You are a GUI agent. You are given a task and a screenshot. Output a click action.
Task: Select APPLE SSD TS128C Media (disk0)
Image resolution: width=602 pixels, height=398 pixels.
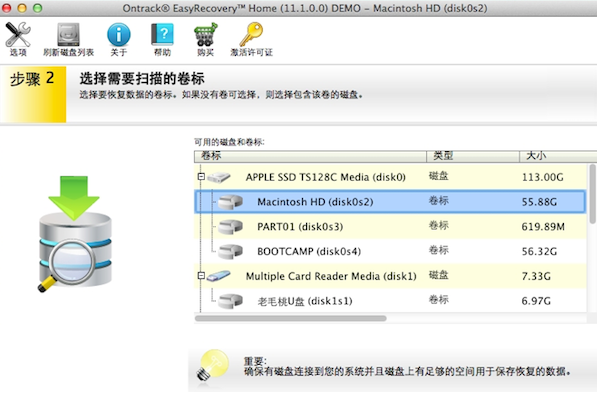(390, 177)
